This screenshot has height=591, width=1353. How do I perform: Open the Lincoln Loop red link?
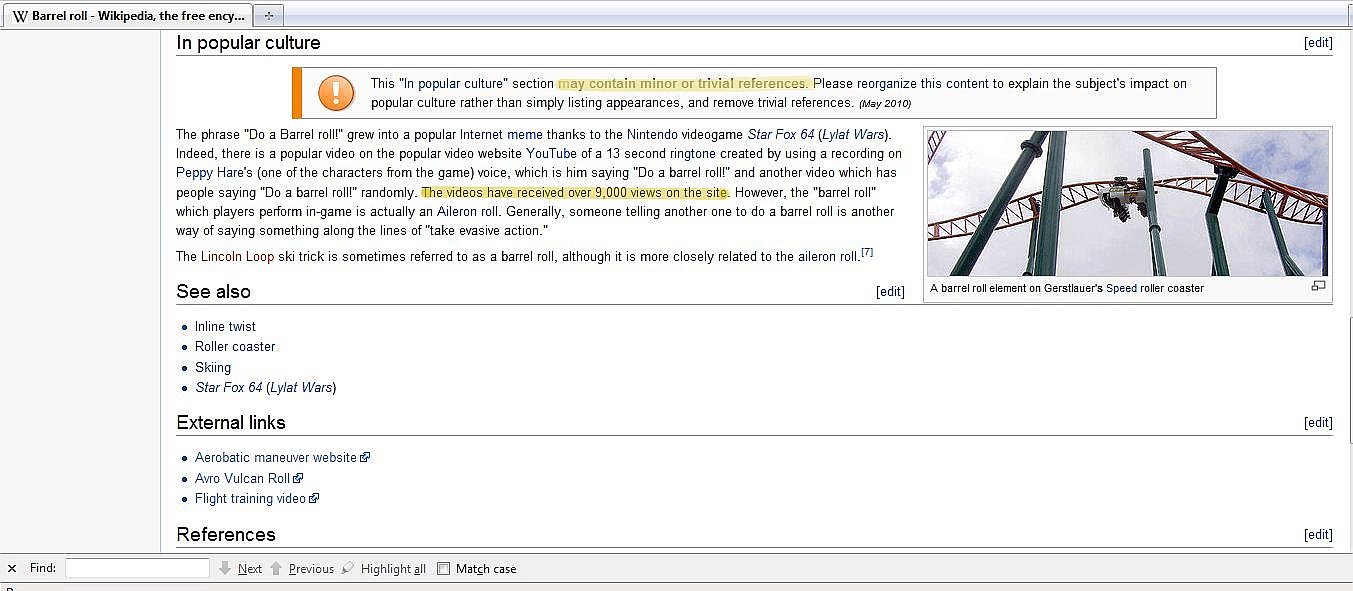click(237, 257)
